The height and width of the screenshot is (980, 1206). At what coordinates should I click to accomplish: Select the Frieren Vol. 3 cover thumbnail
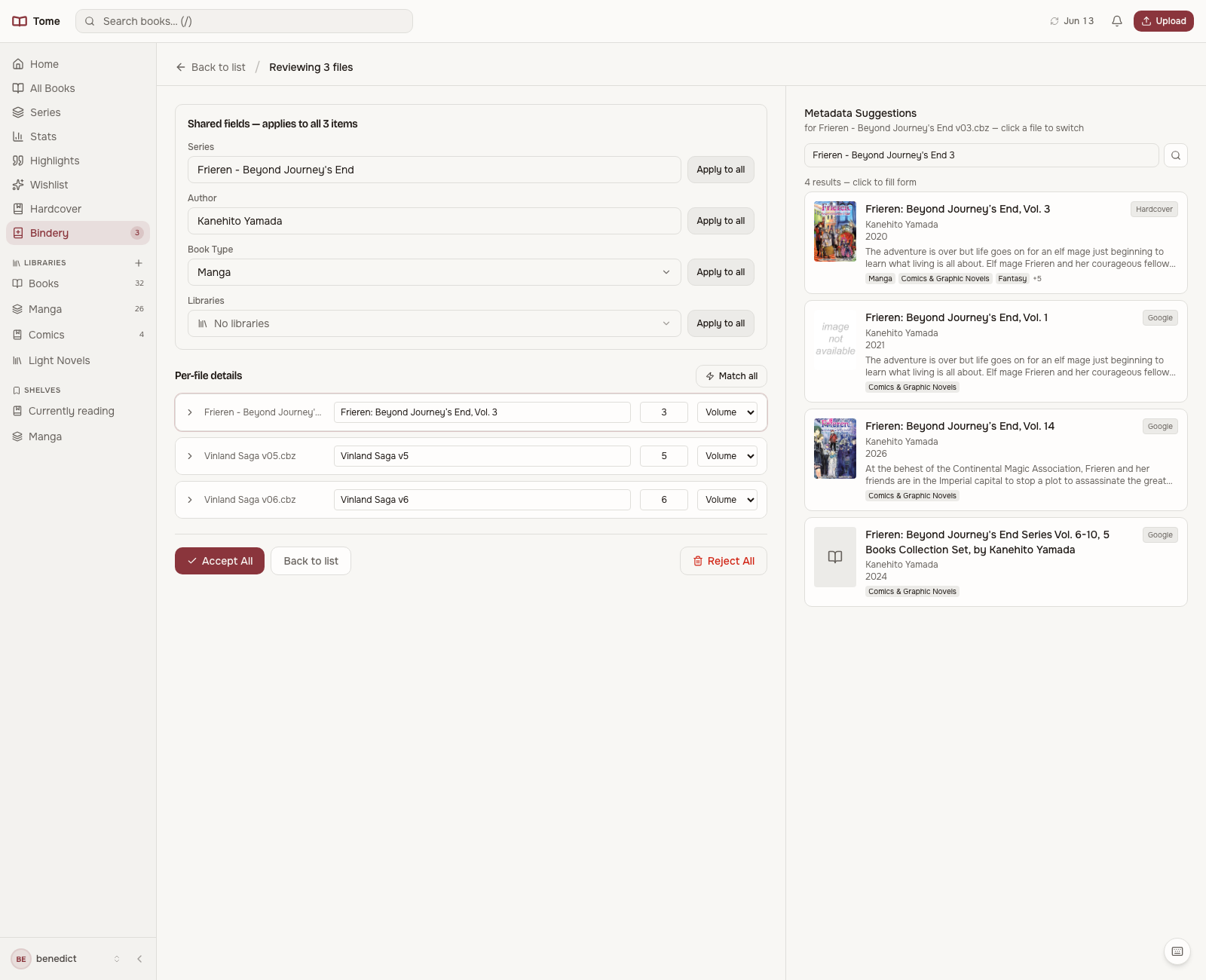(835, 231)
